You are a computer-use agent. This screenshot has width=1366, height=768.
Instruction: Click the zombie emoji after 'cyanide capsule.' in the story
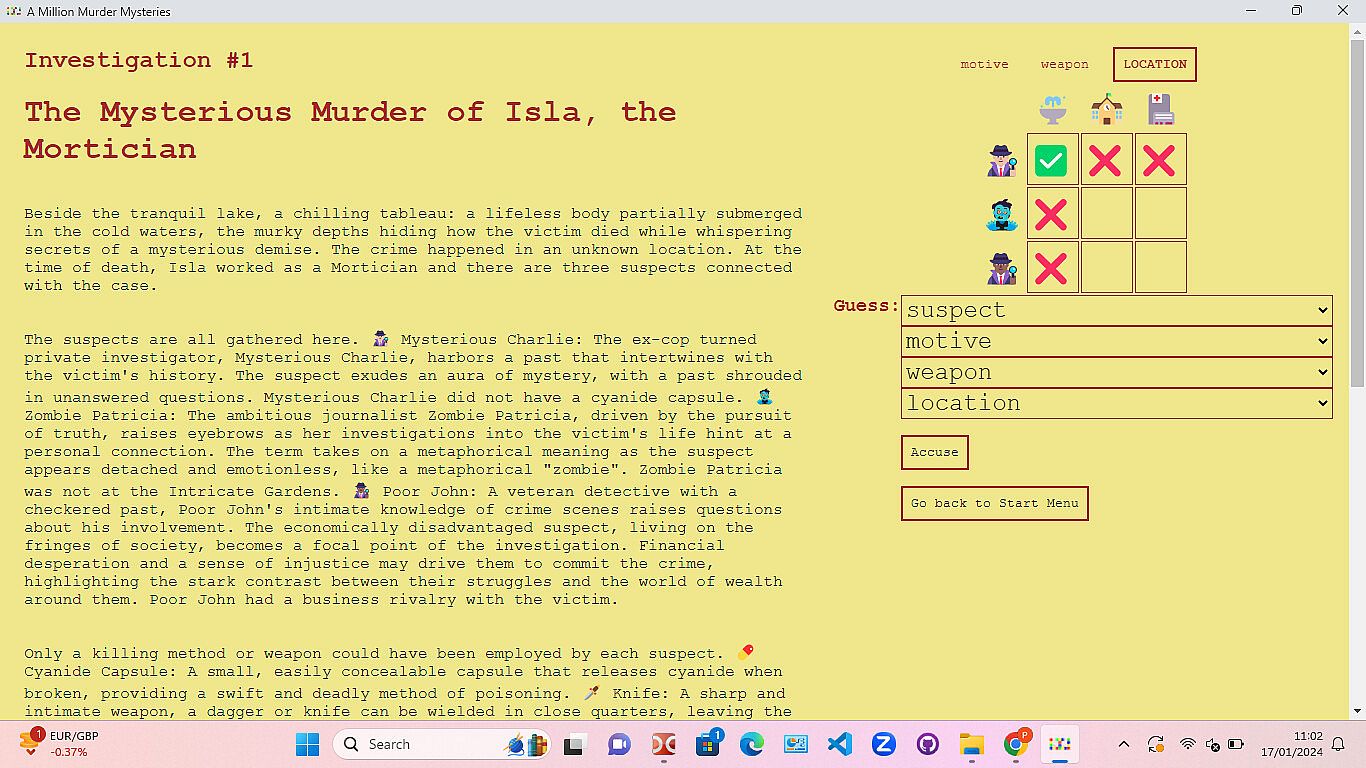click(765, 397)
